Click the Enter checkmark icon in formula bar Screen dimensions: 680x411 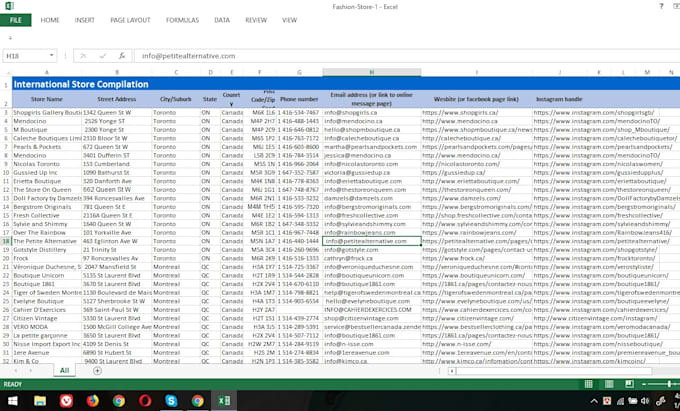[x=103, y=56]
